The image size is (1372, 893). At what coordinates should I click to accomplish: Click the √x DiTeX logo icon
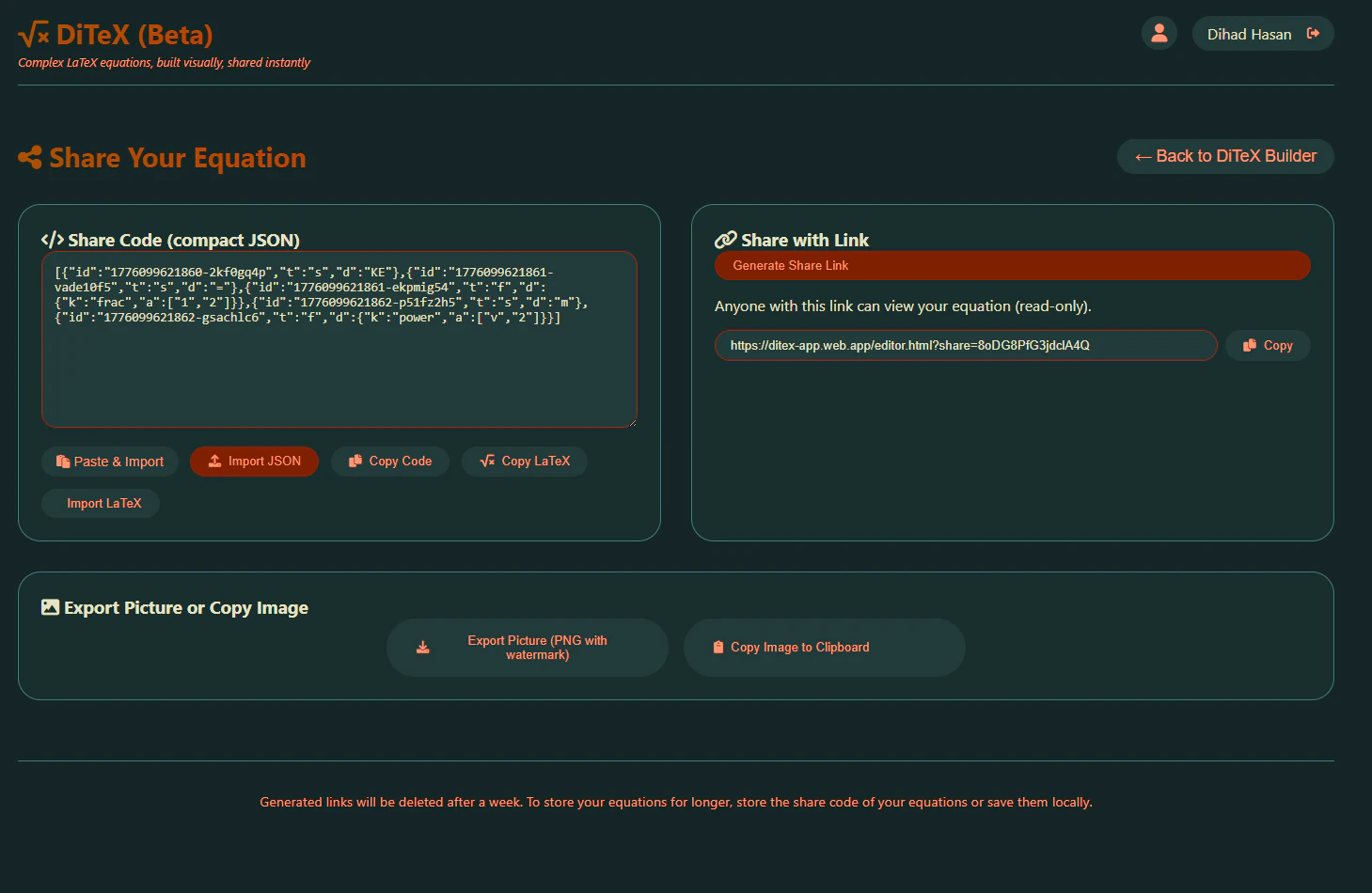tap(31, 34)
